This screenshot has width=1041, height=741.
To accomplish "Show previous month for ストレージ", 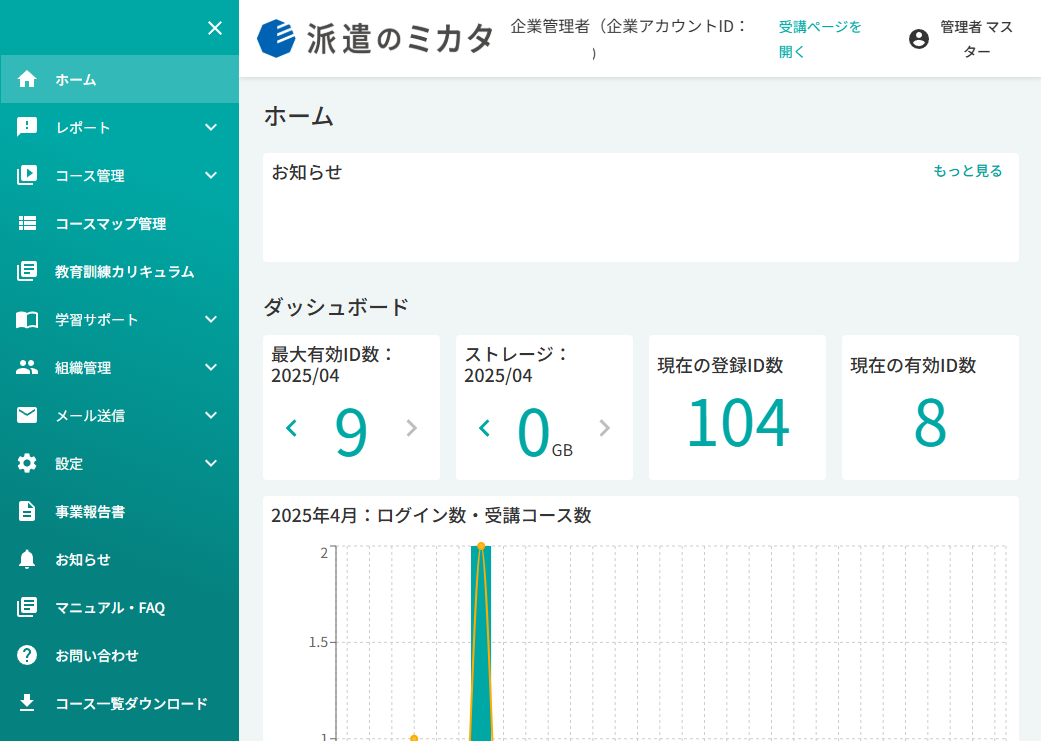I will tap(484, 428).
